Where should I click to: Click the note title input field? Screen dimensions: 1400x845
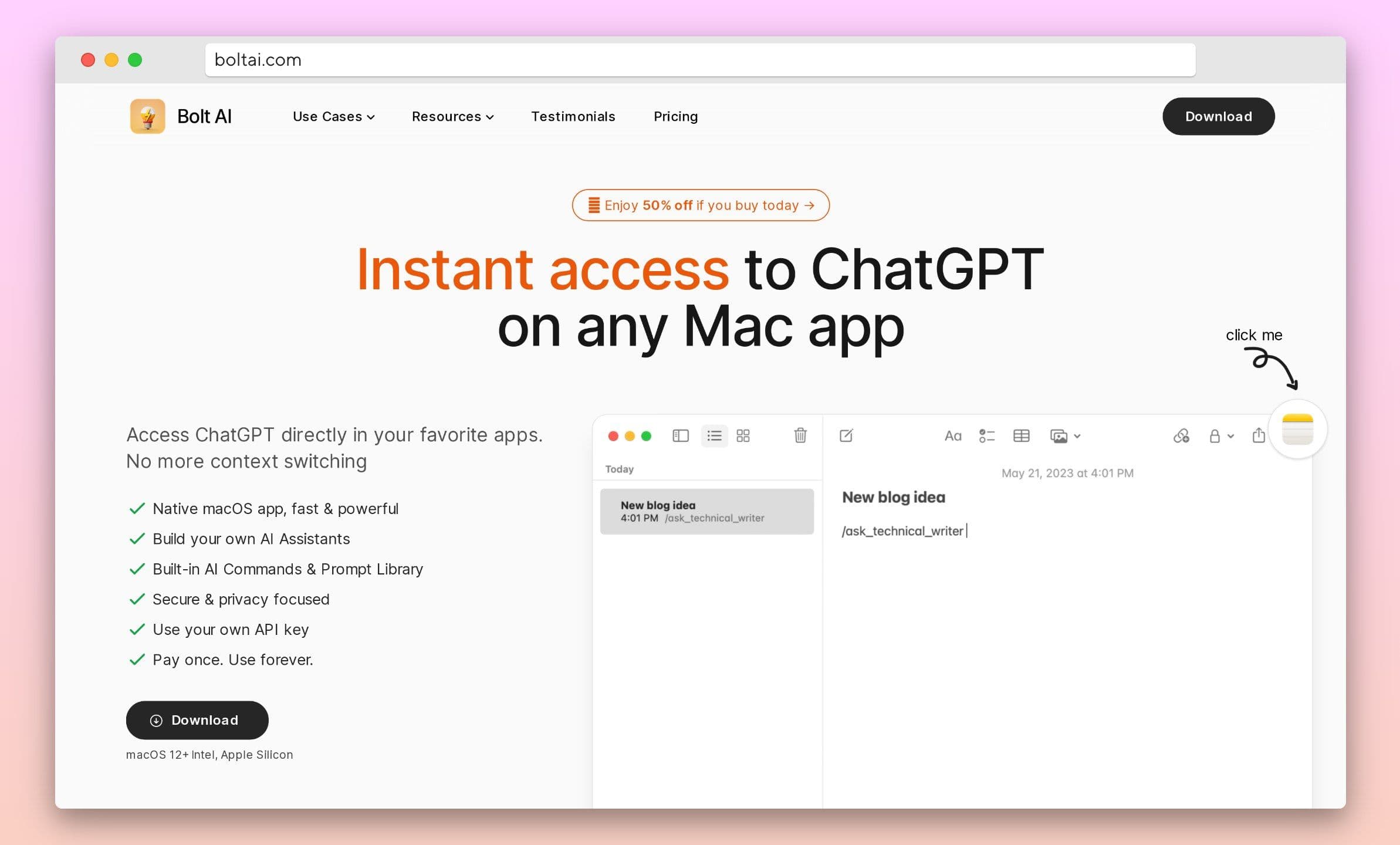[x=893, y=497]
